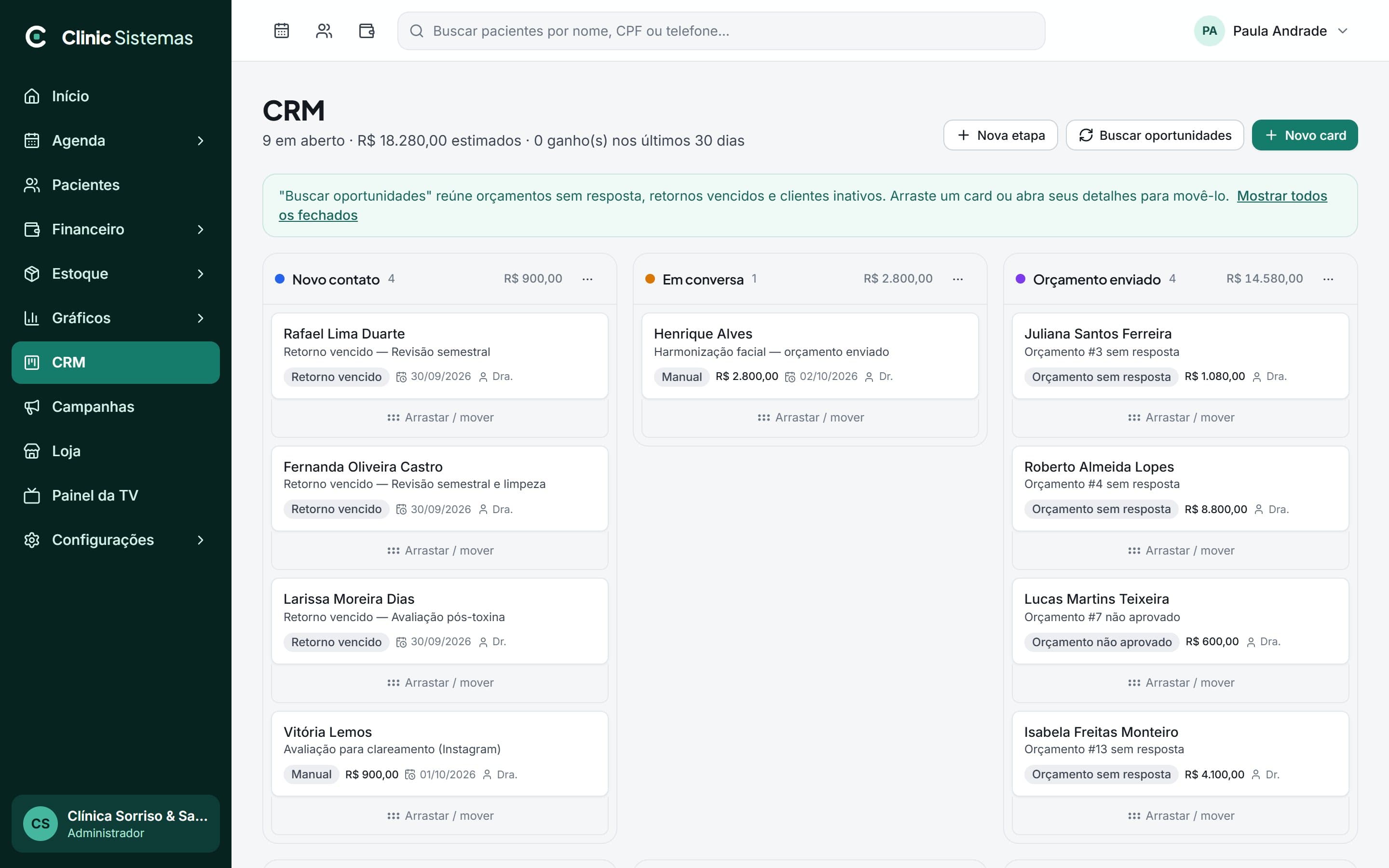Screen dimensions: 1389x868
Task: Open Campanhas in sidebar
Action: tap(115, 407)
